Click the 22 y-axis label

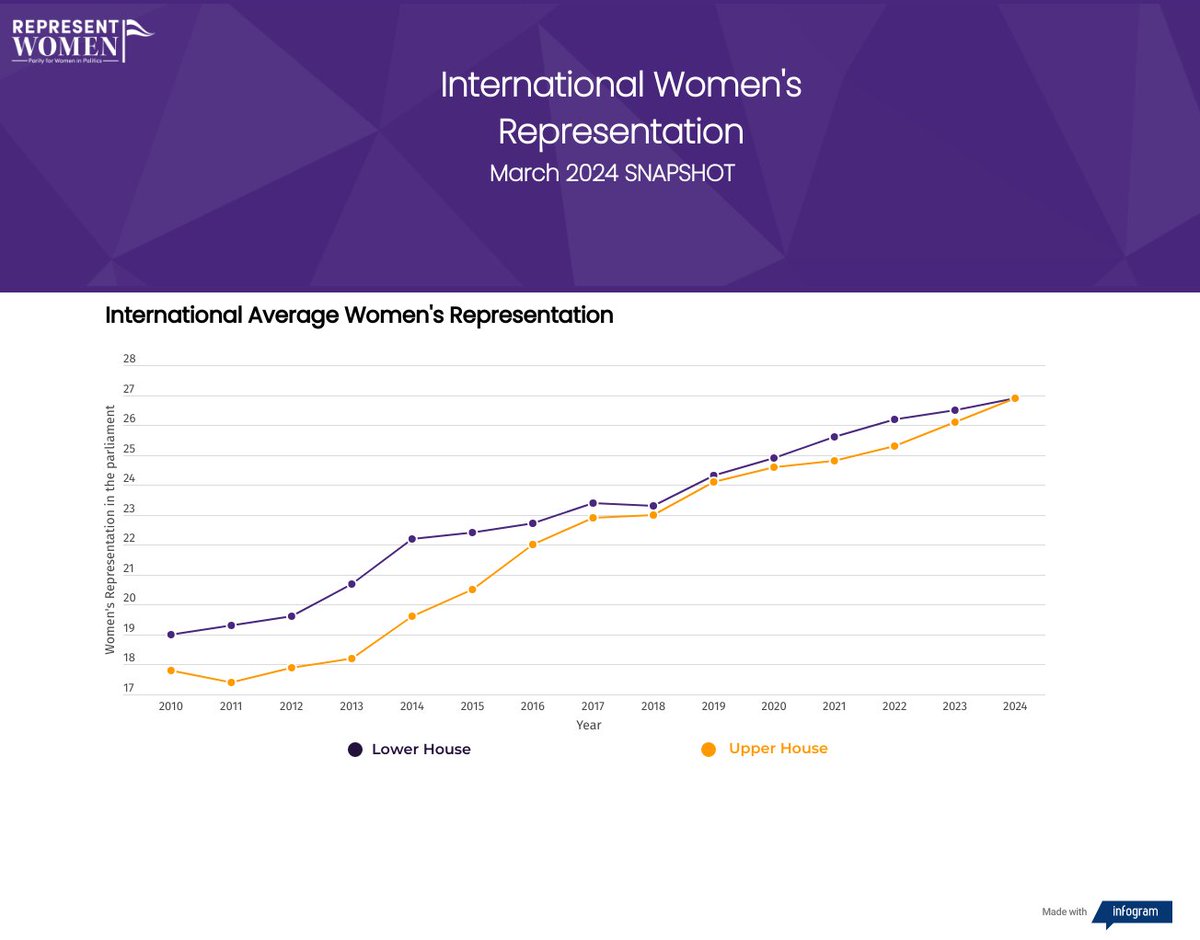tap(129, 538)
